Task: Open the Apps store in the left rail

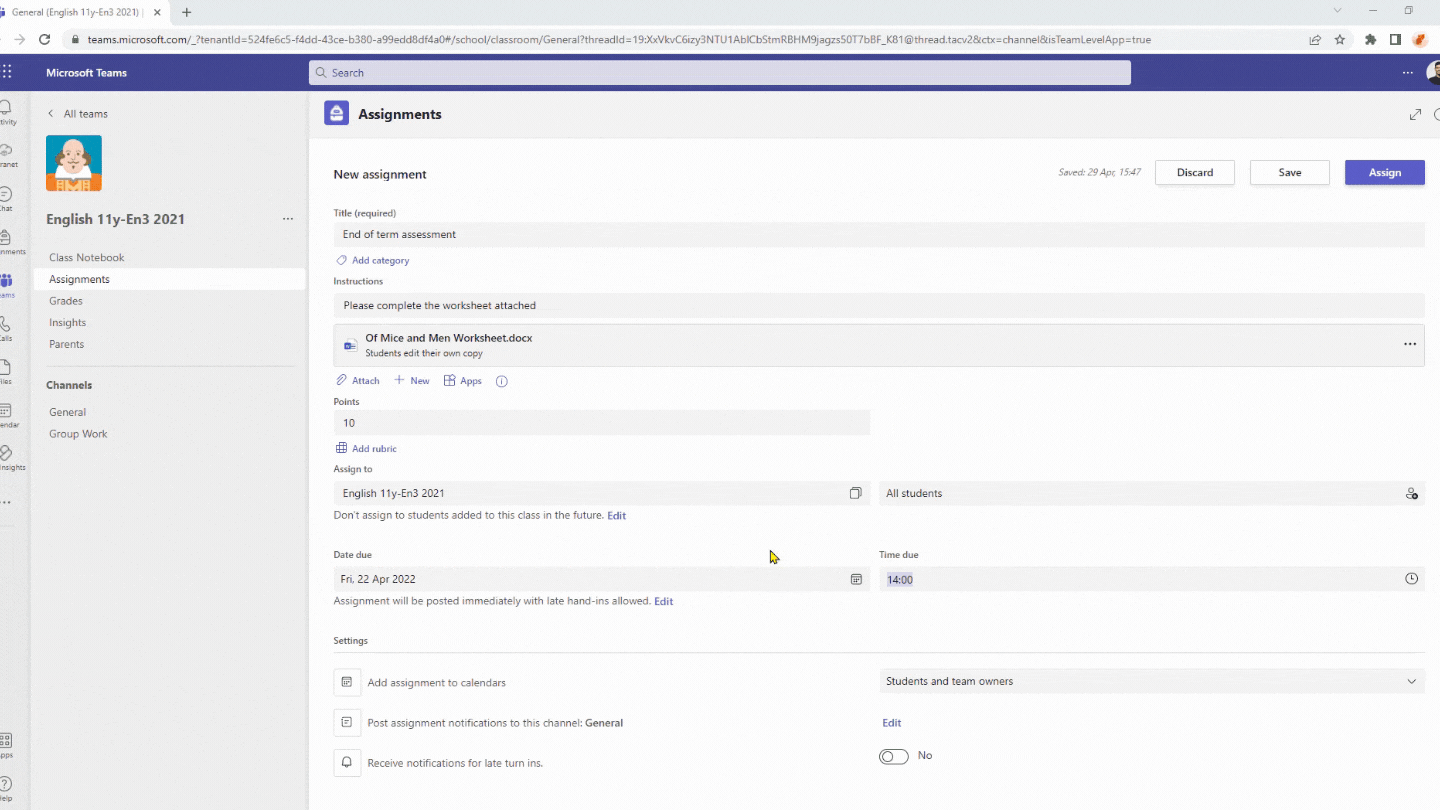Action: (6, 745)
